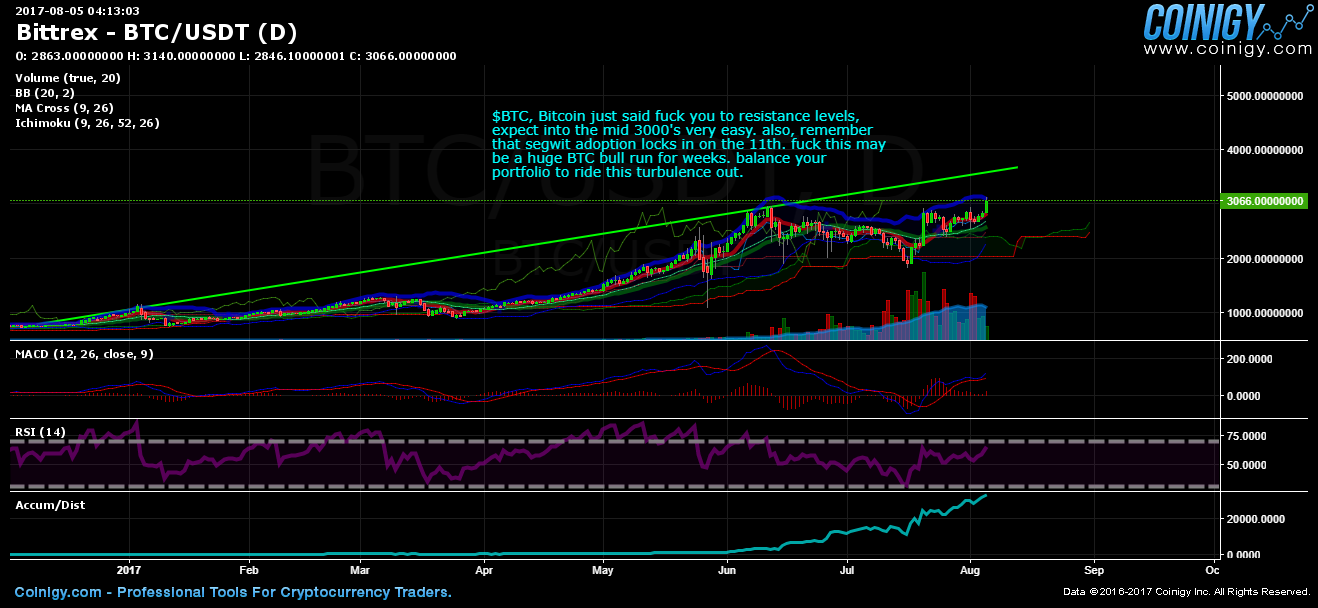The image size is (1318, 608).
Task: Select the Volume (true, 20) indicator label
Action: coord(68,78)
